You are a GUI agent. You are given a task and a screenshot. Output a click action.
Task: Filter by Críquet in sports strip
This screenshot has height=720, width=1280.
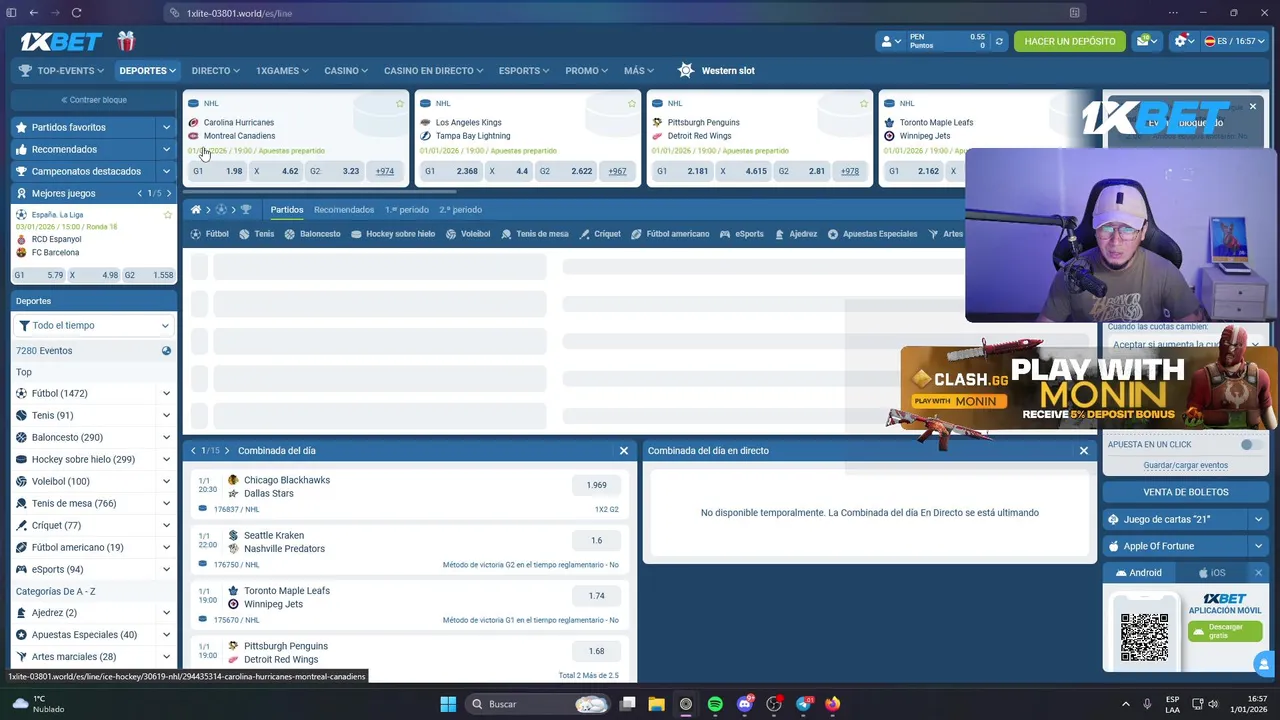tap(600, 234)
